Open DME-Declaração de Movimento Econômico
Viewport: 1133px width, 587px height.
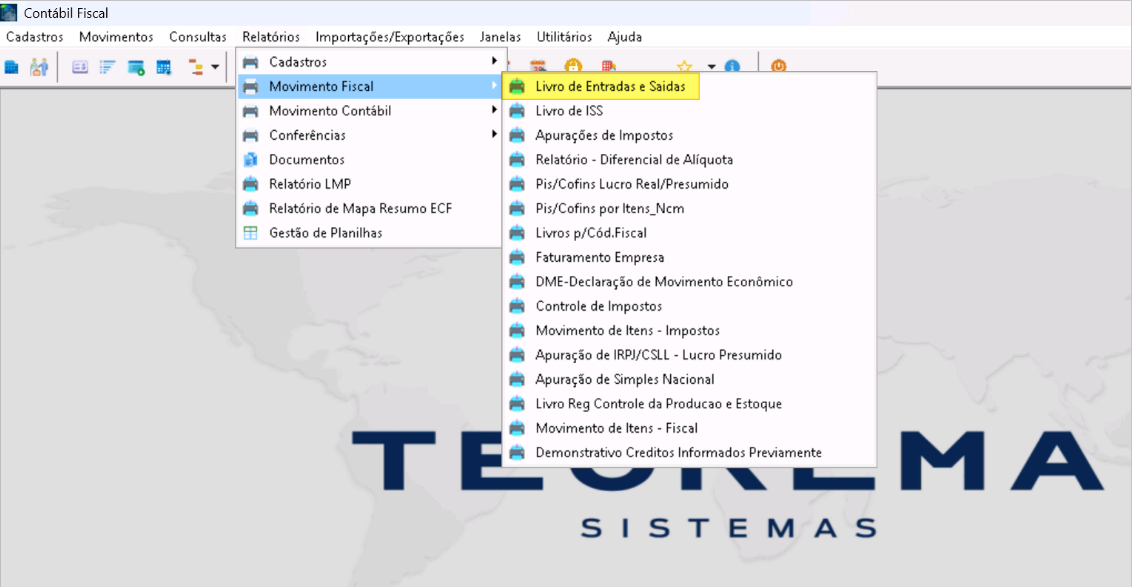pos(689,282)
